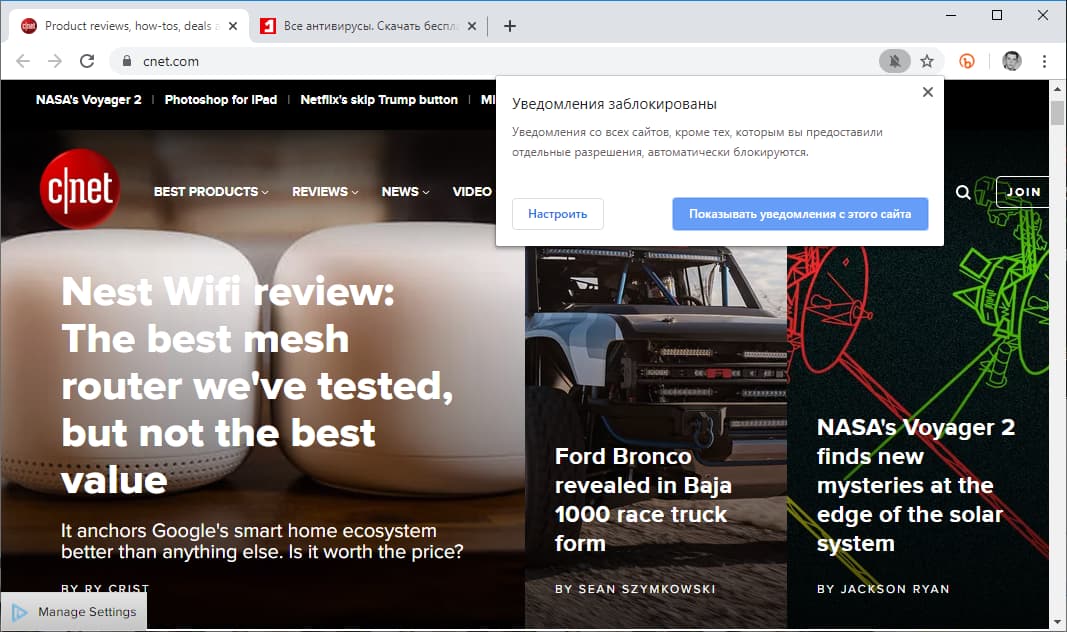The height and width of the screenshot is (632, 1067).
Task: Go forward with the forward arrow
Action: coord(55,61)
